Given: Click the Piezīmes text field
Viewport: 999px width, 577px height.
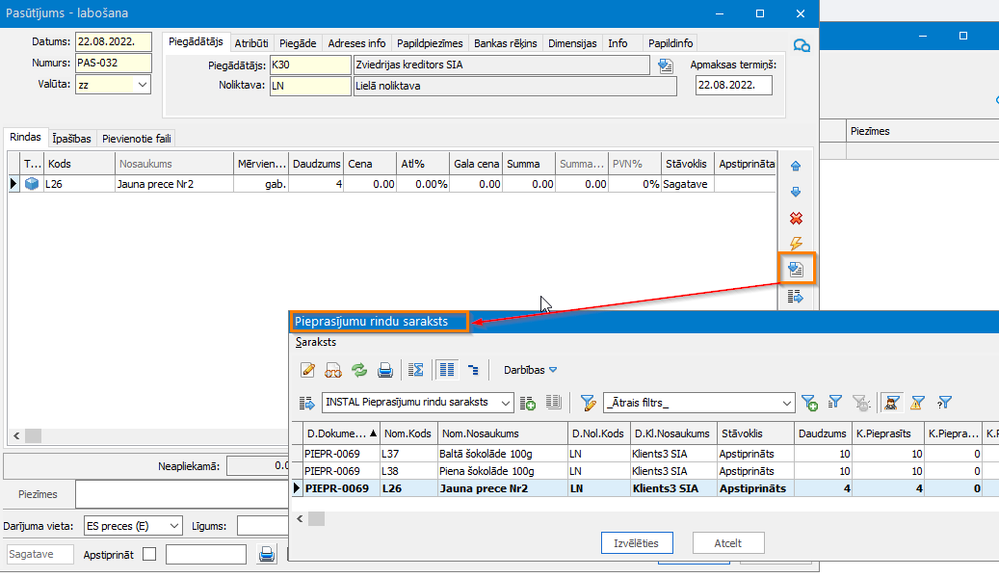Looking at the screenshot, I should click(x=180, y=494).
